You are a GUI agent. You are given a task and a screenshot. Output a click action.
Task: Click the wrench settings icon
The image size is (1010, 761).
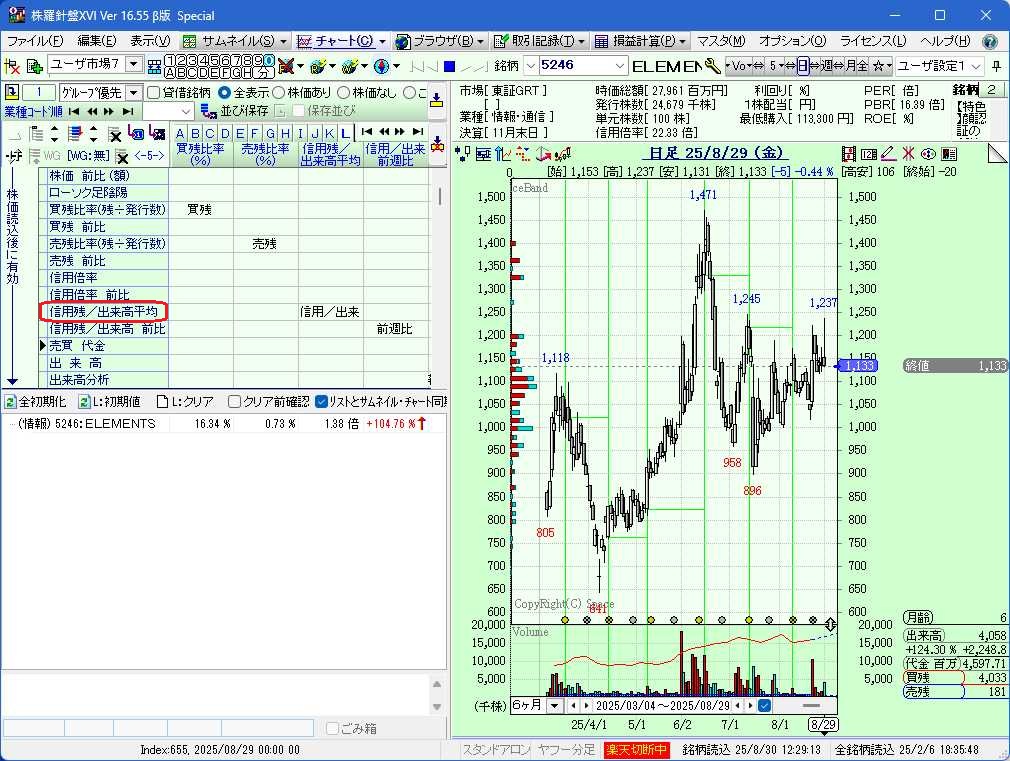[x=712, y=66]
